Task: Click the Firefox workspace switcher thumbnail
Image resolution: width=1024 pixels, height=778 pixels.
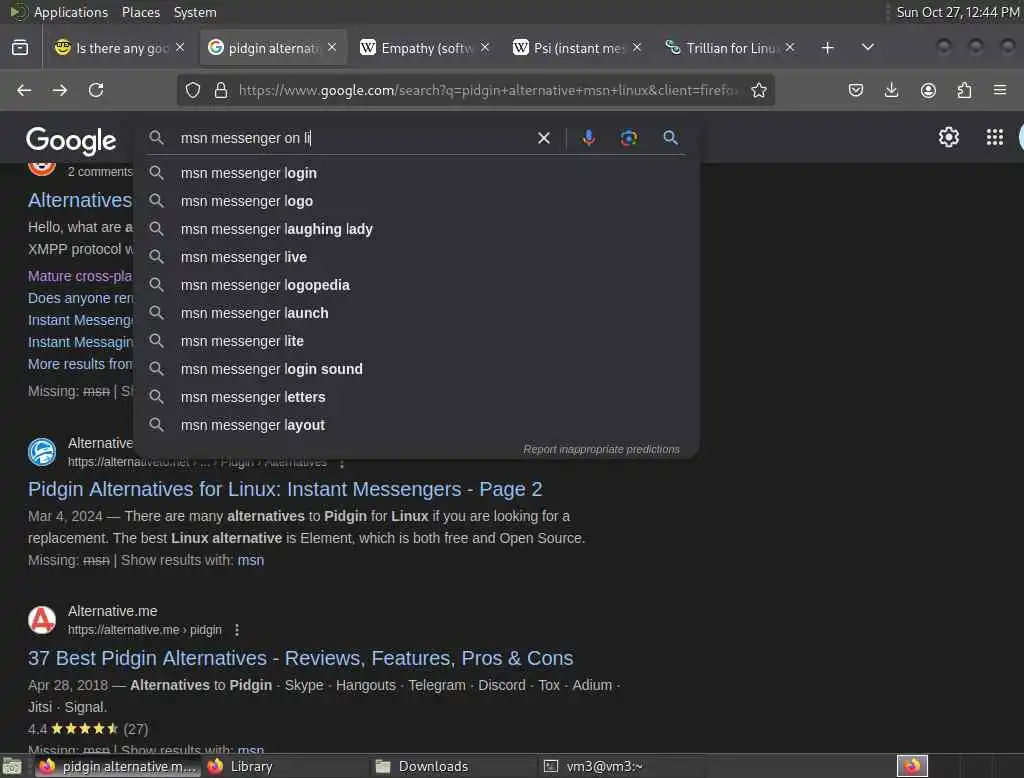Action: click(x=912, y=766)
